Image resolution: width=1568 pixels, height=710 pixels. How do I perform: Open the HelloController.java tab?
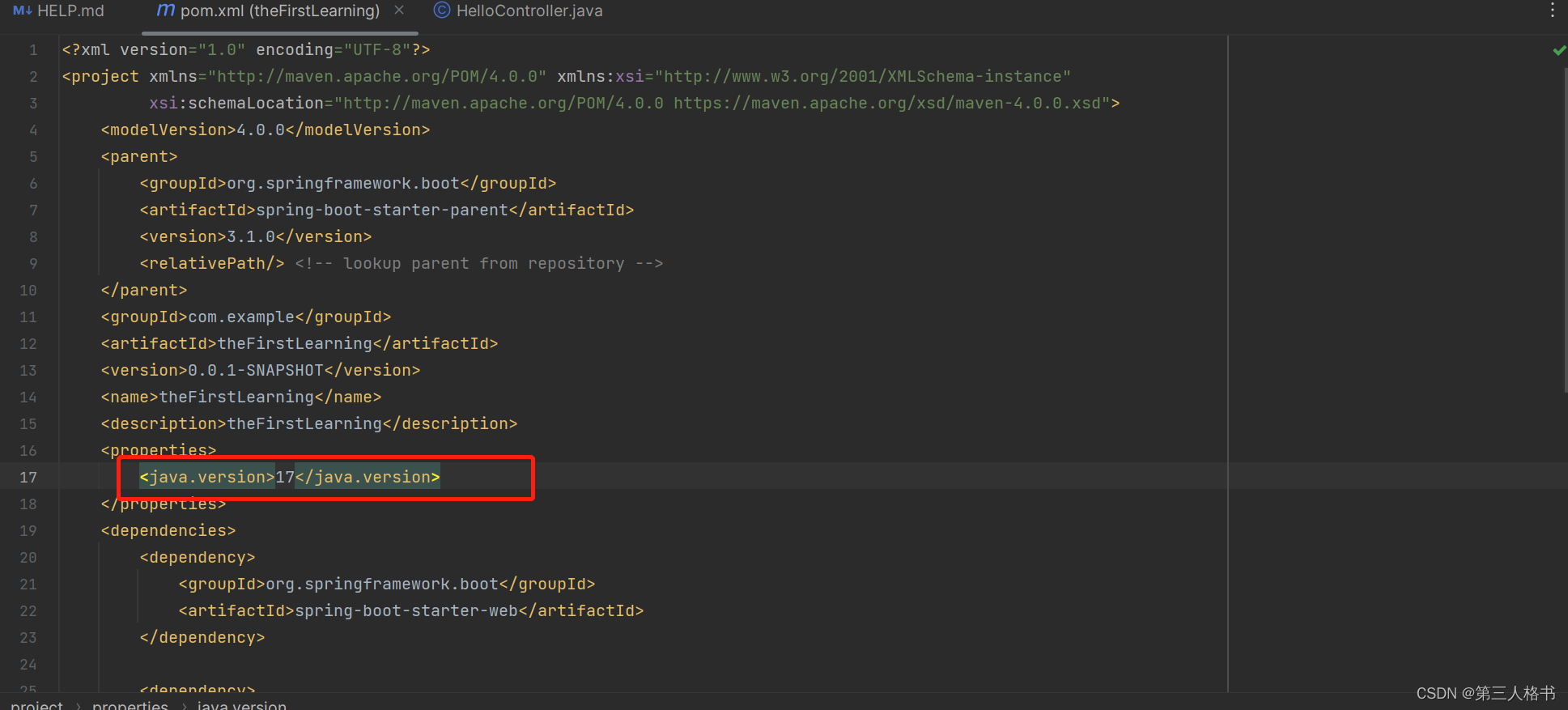[x=519, y=11]
